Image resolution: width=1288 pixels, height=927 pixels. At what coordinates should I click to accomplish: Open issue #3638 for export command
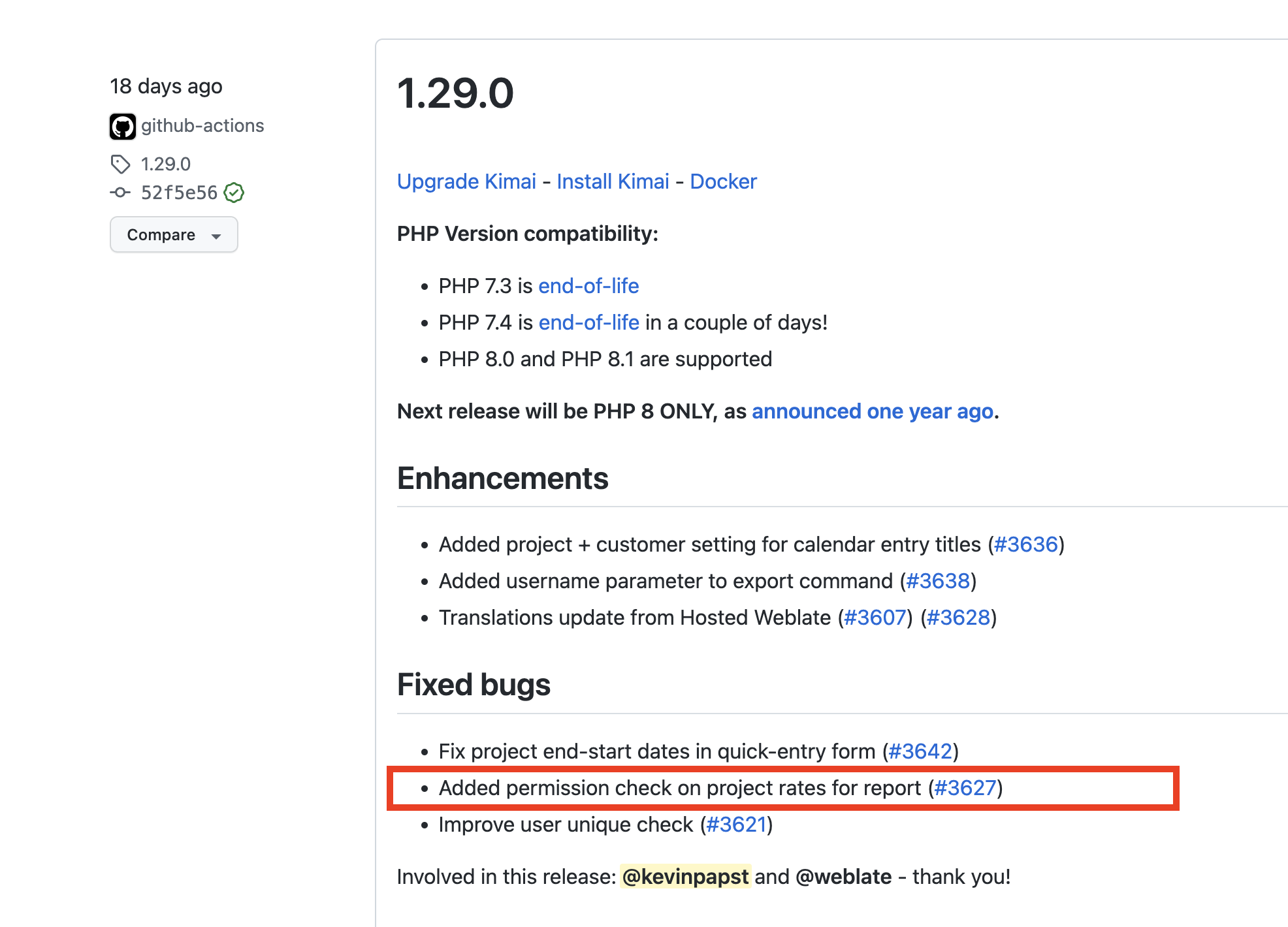click(939, 580)
